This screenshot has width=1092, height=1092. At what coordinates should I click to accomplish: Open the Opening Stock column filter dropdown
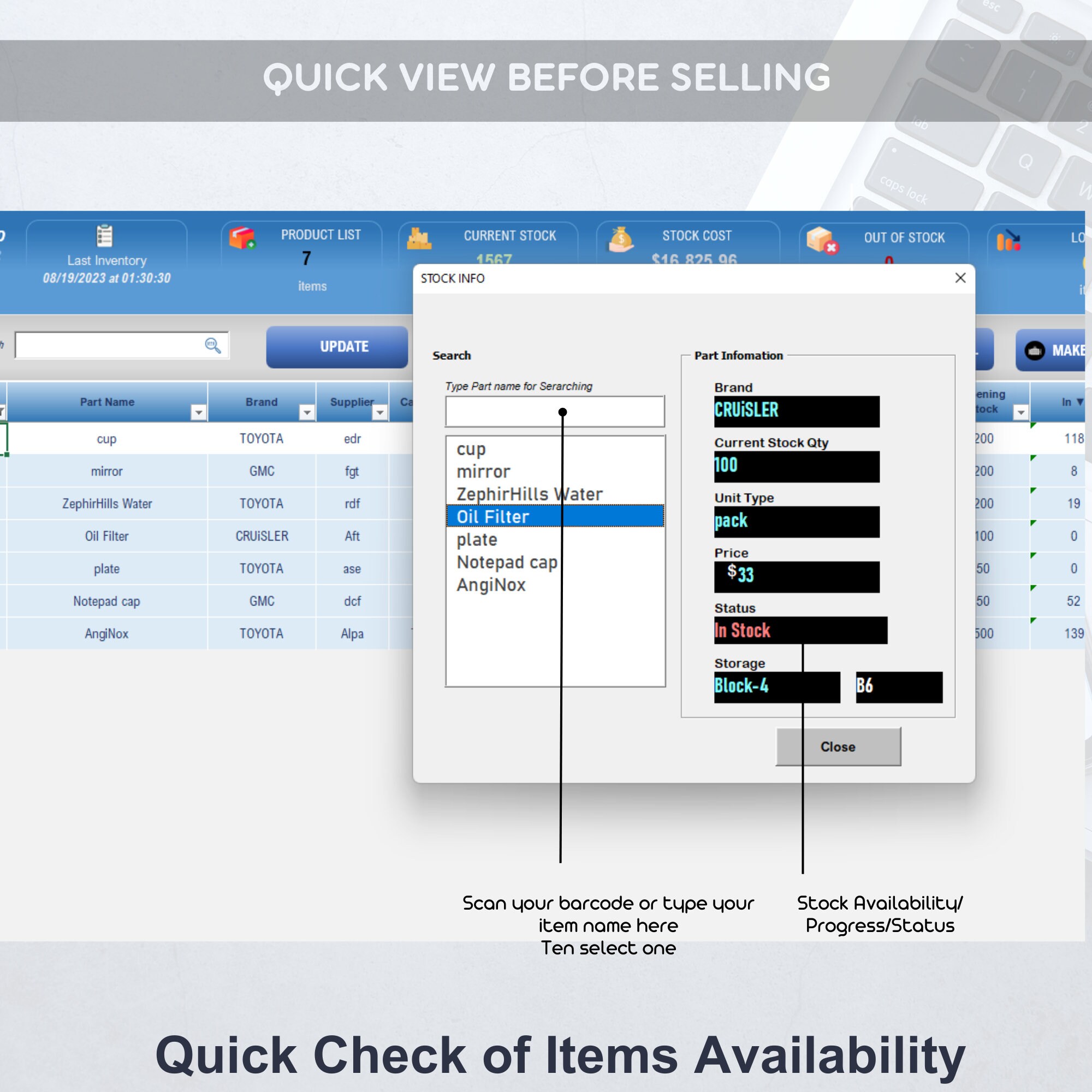tap(1021, 413)
